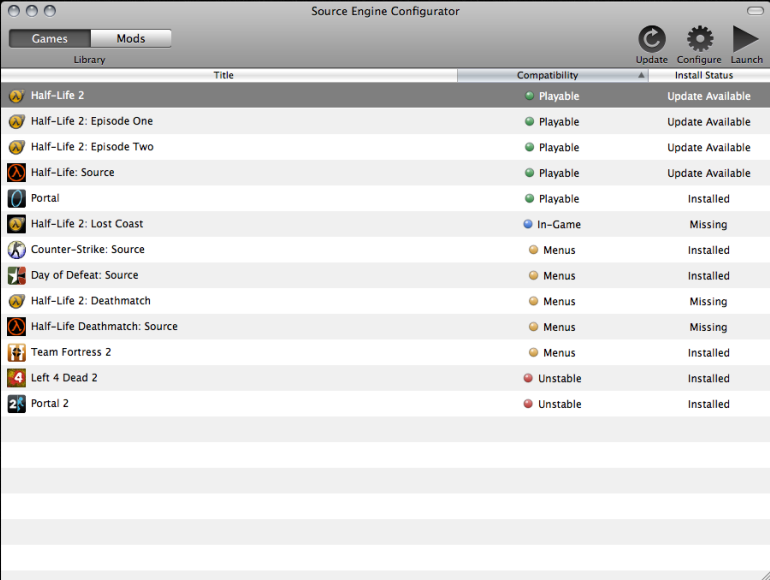Select the Half-Life 2: Lost Coast title
The image size is (770, 580).
point(87,223)
